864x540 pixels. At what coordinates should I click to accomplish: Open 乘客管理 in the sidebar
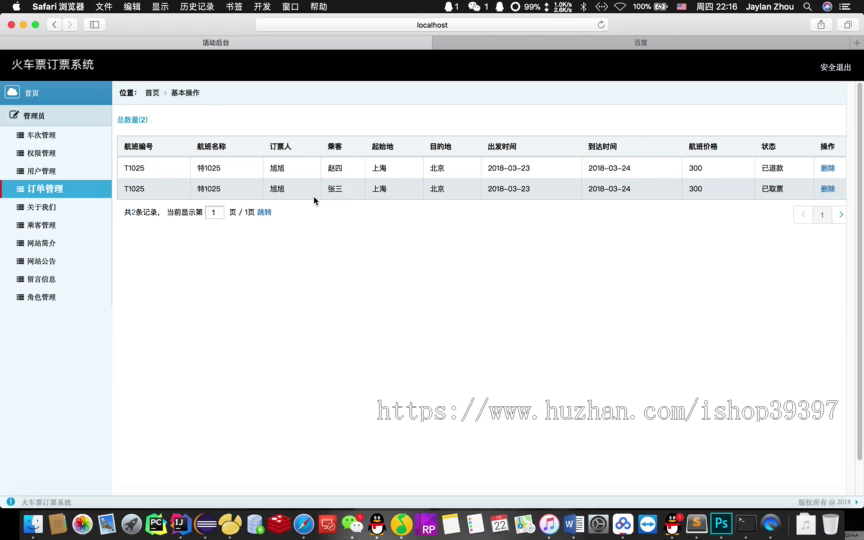coord(41,225)
